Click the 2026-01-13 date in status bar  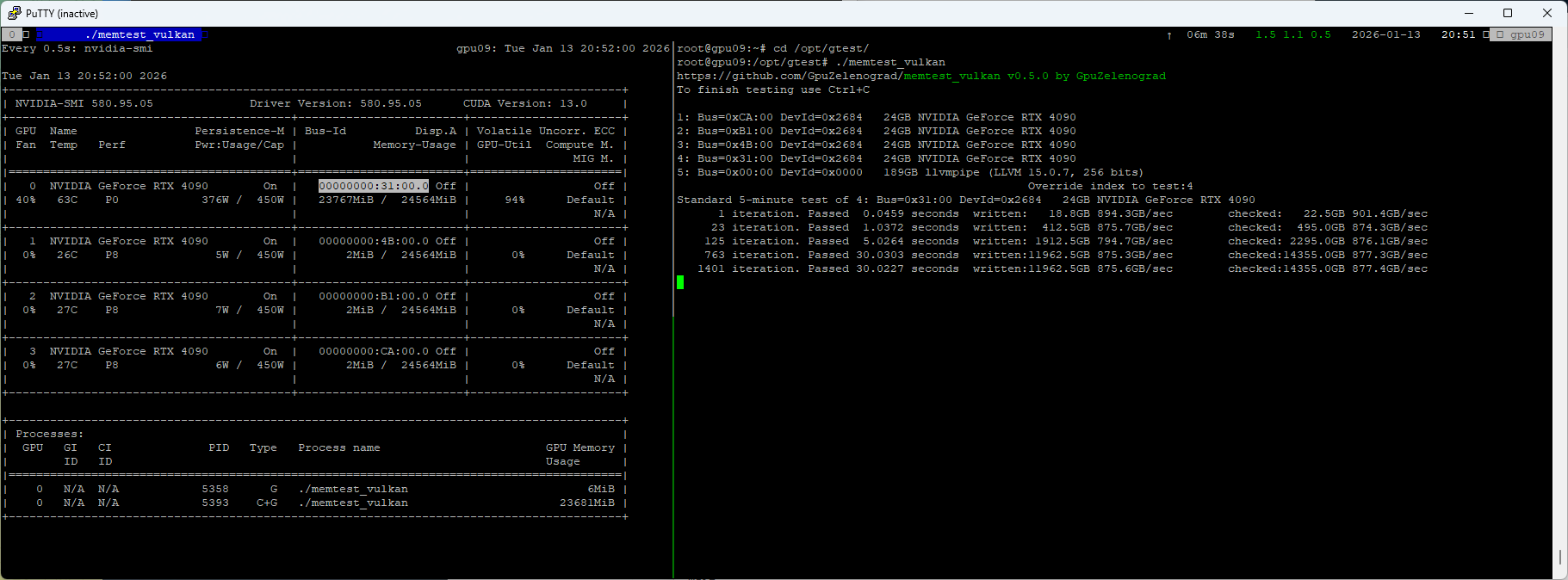point(1385,34)
